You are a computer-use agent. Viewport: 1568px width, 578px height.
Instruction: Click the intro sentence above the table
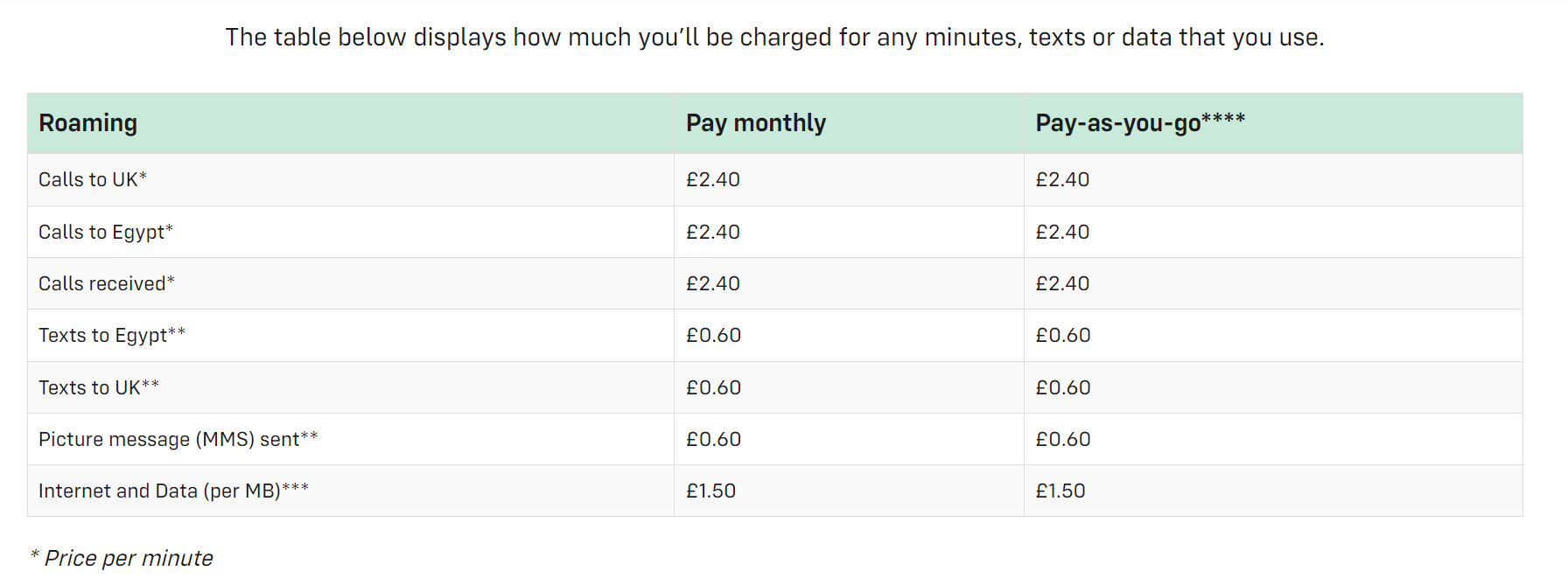click(x=774, y=37)
